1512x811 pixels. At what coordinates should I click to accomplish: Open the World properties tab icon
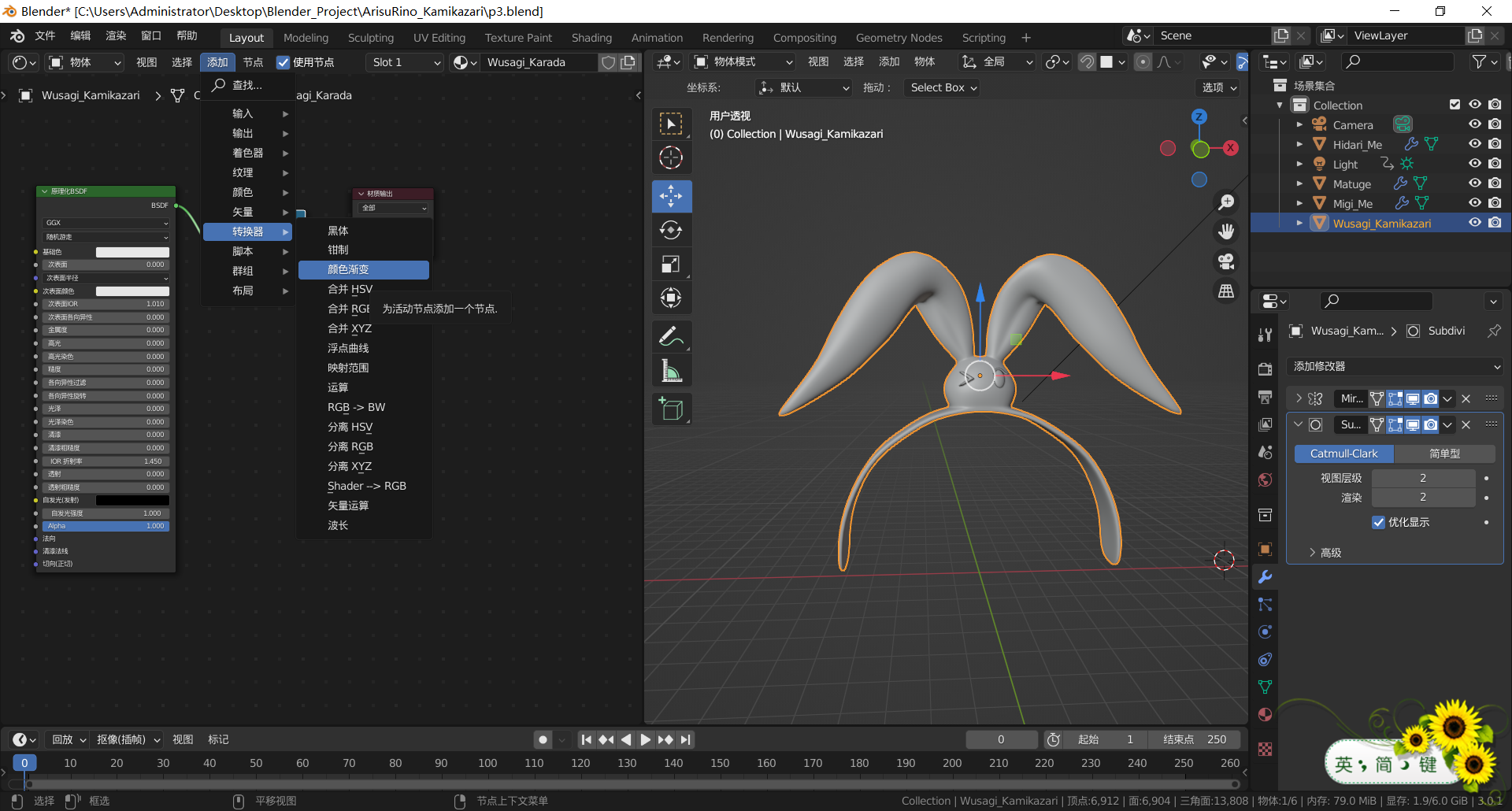click(1266, 480)
